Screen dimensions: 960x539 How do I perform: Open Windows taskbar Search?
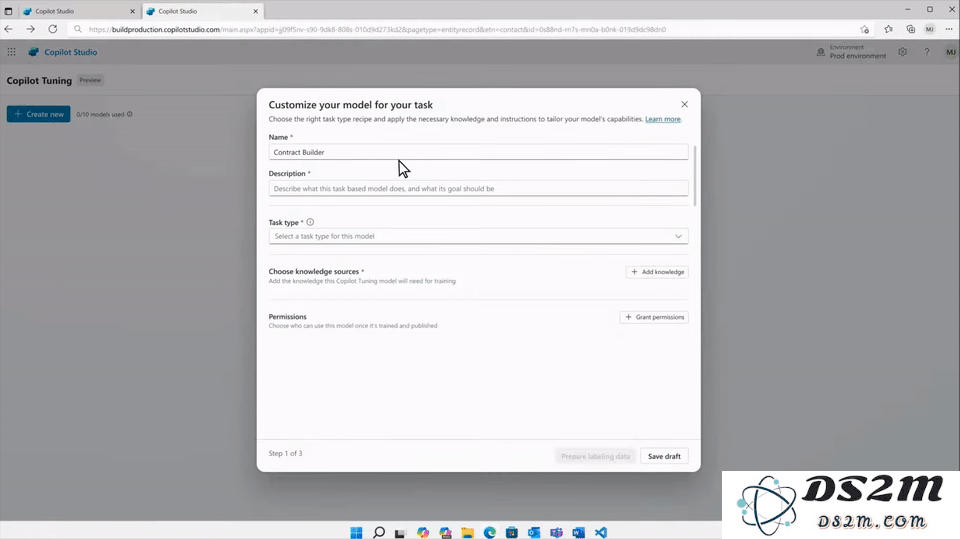[379, 532]
